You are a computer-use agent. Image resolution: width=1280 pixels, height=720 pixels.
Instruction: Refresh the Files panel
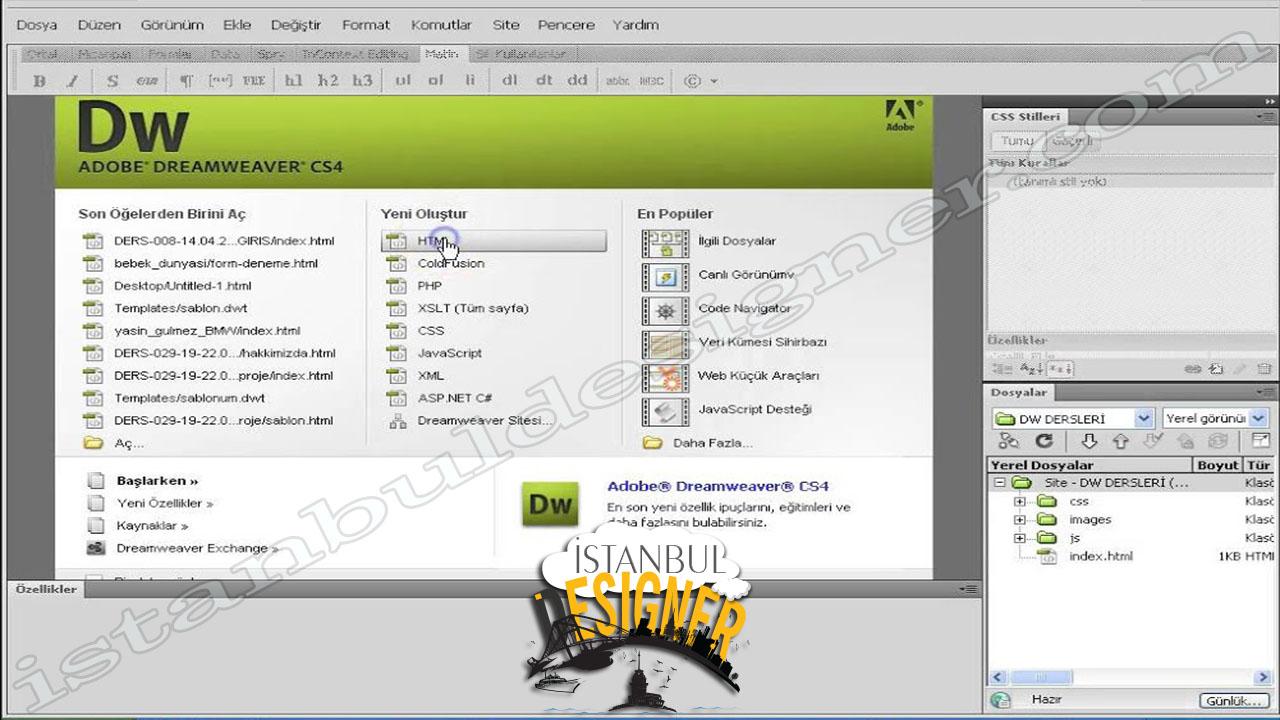click(1044, 441)
